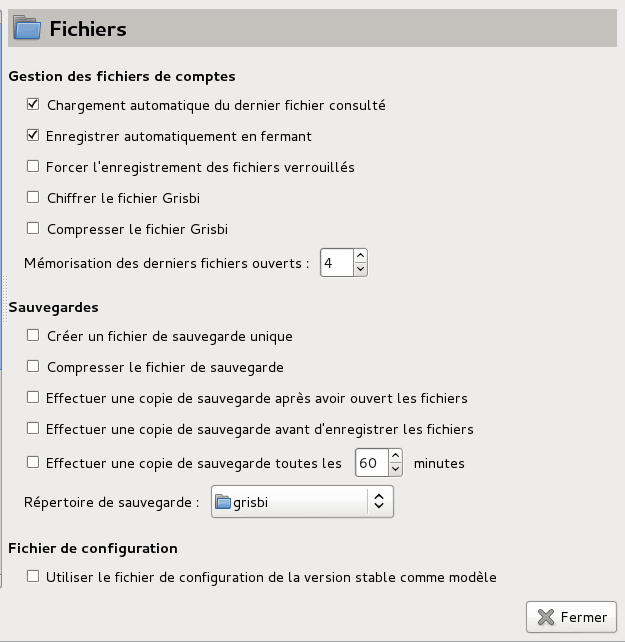Open the Répertoire de sauvegarde dropdown
Screen dimensions: 625x642
pyautogui.click(x=302, y=502)
